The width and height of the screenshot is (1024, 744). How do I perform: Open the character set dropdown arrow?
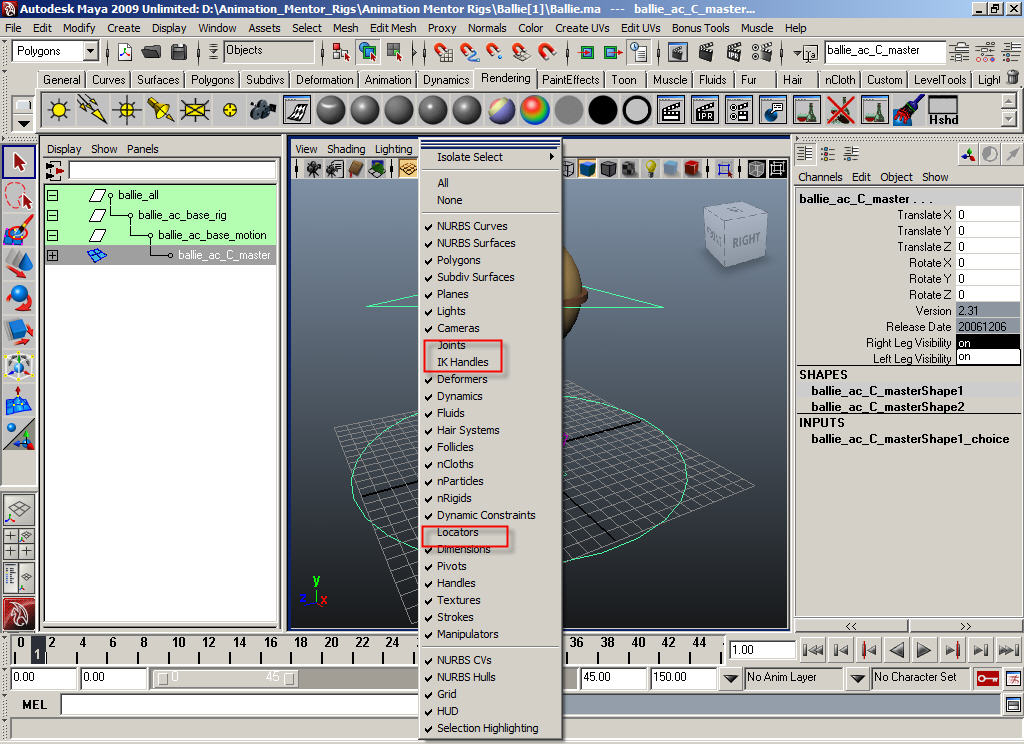click(x=857, y=678)
